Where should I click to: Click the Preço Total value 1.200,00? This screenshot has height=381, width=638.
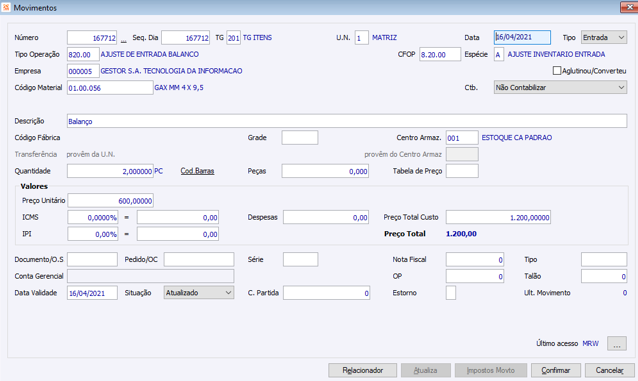tap(461, 234)
